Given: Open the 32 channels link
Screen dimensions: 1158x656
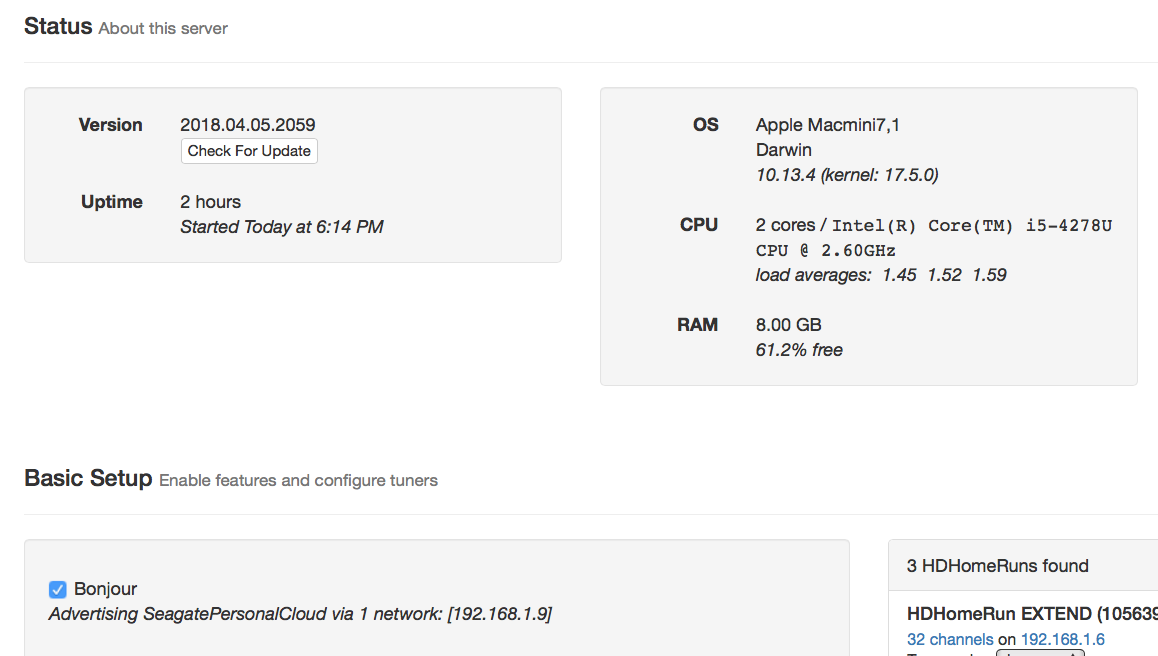Looking at the screenshot, I should point(950,639).
